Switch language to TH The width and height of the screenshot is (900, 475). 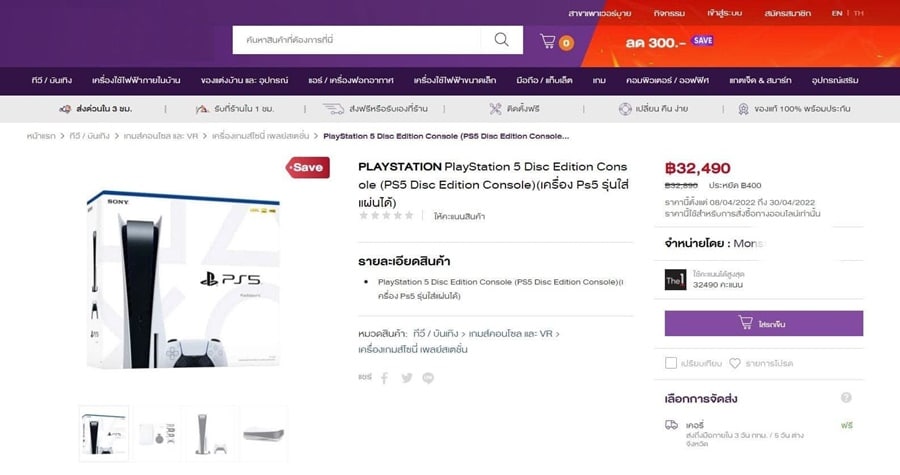(858, 13)
